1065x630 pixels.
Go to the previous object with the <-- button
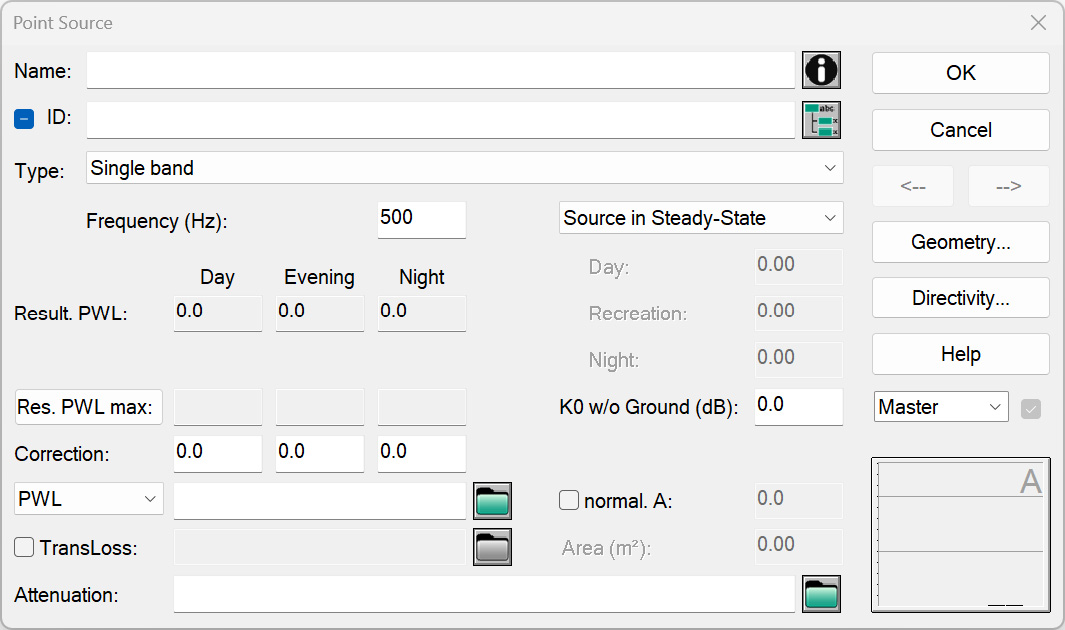click(913, 186)
